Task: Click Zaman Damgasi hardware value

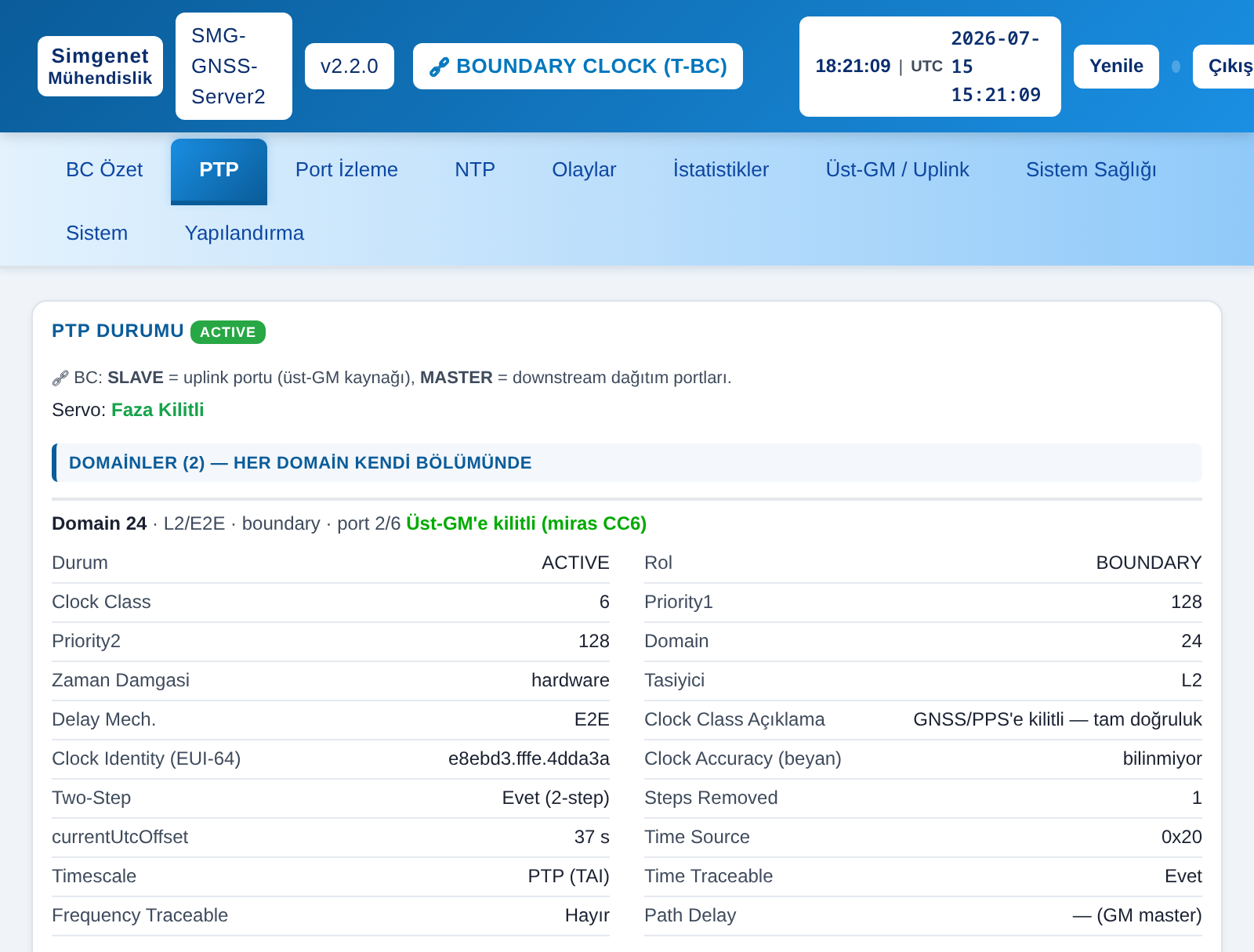Action: [x=570, y=680]
